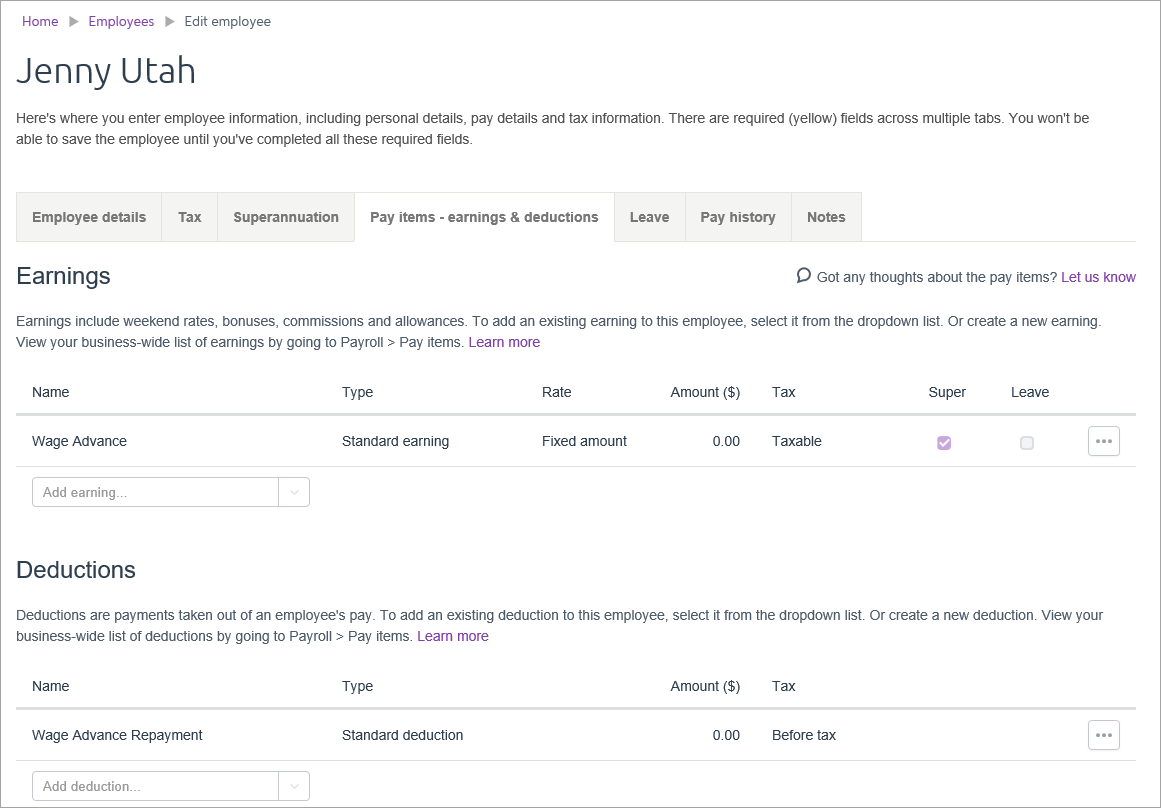
Task: Open the Wage Advance Repayment options menu
Action: 1103,735
